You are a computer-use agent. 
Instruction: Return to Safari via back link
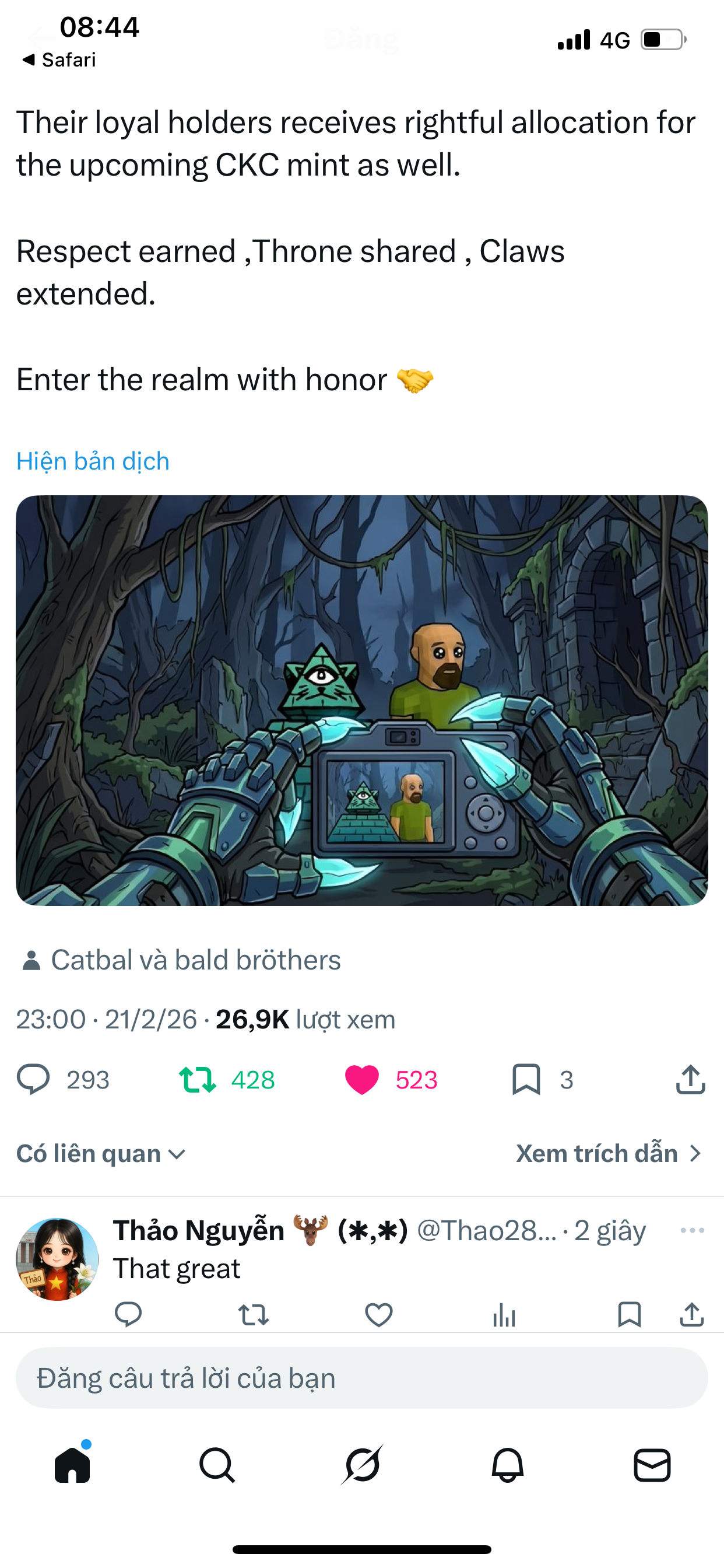click(x=59, y=60)
